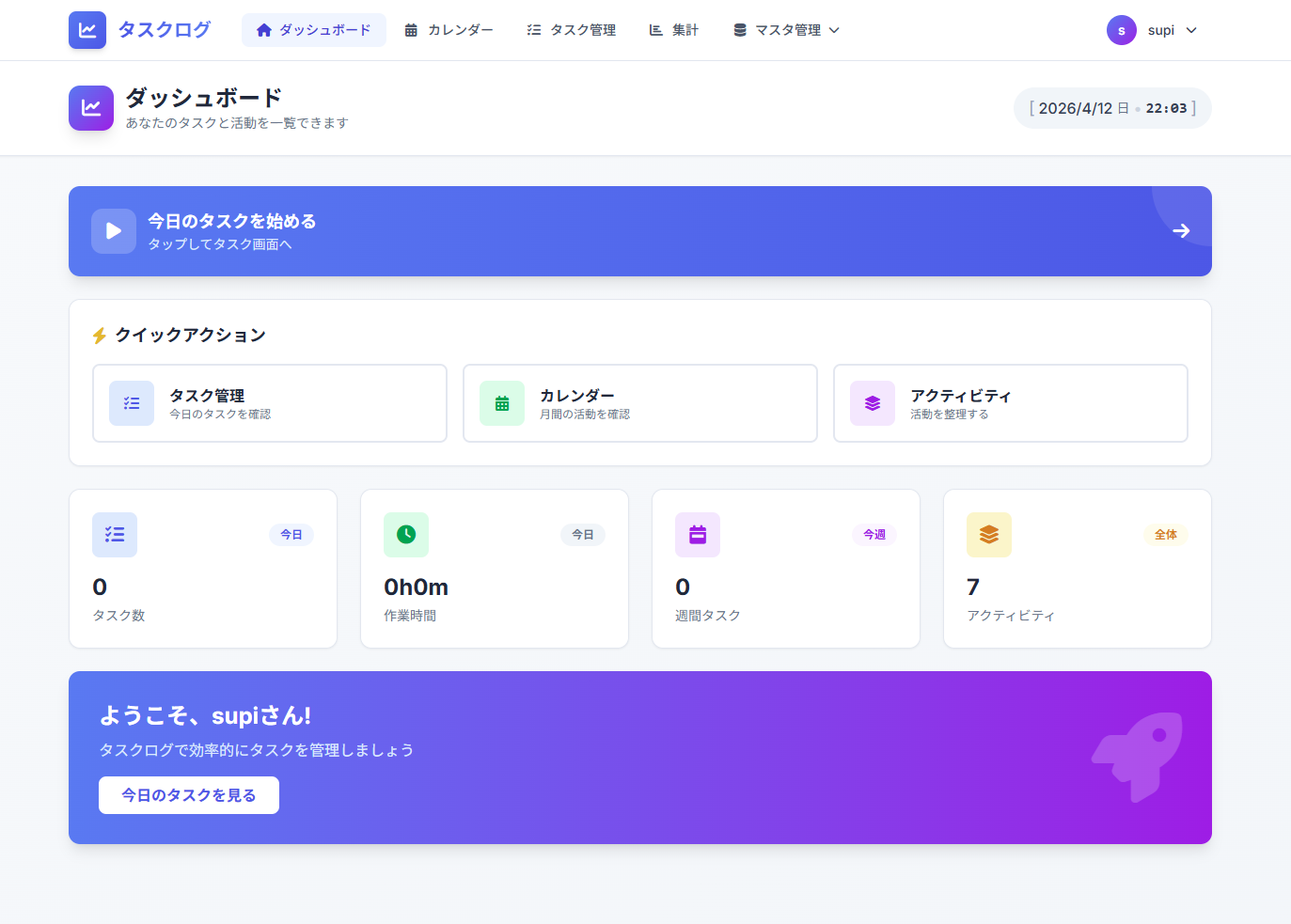Click the play icon in today's task banner
The height and width of the screenshot is (924, 1291).
tap(114, 231)
